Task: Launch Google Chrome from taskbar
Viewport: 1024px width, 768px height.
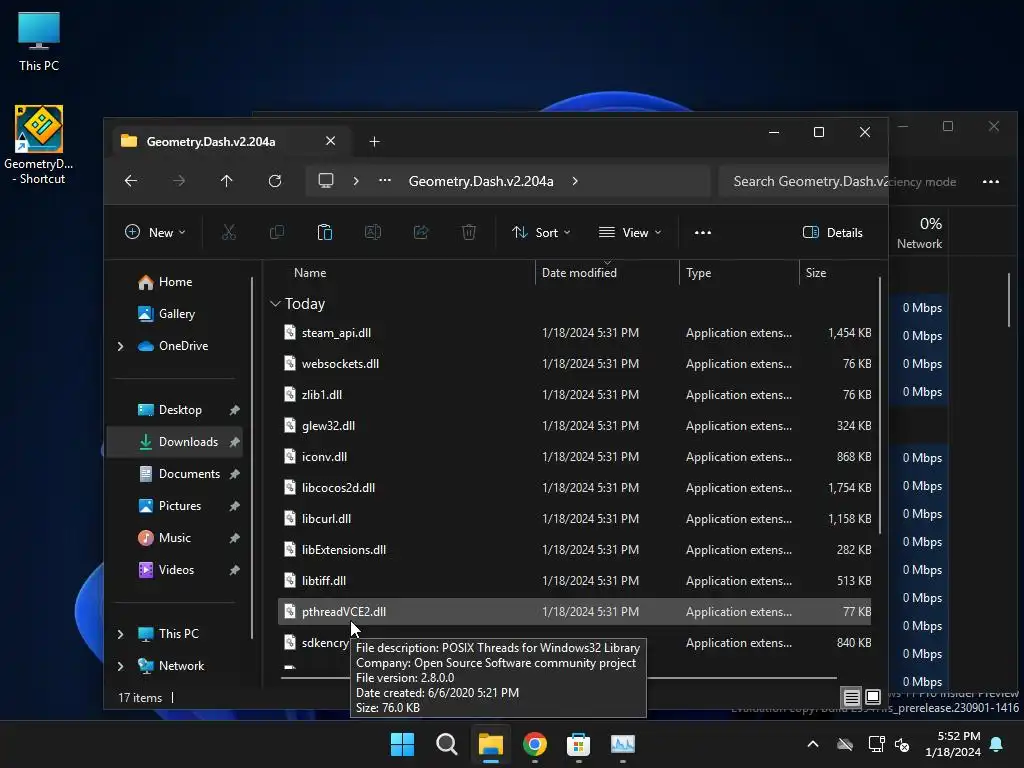Action: click(x=535, y=744)
